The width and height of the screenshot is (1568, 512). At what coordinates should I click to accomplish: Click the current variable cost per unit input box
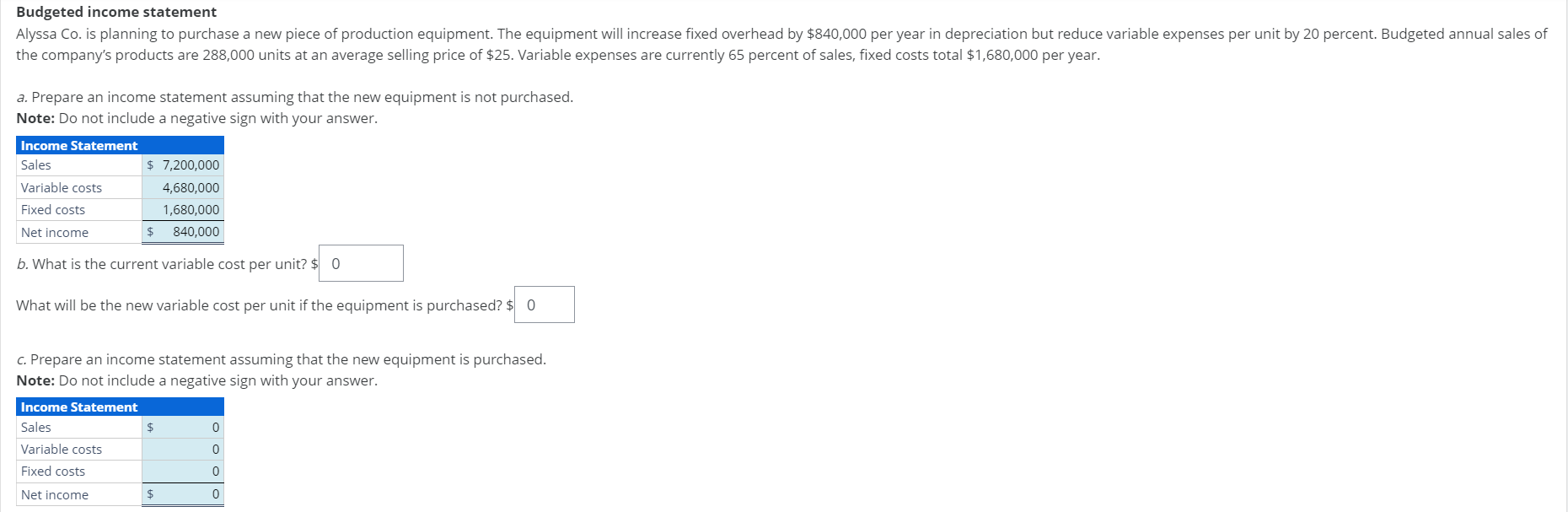tap(360, 263)
